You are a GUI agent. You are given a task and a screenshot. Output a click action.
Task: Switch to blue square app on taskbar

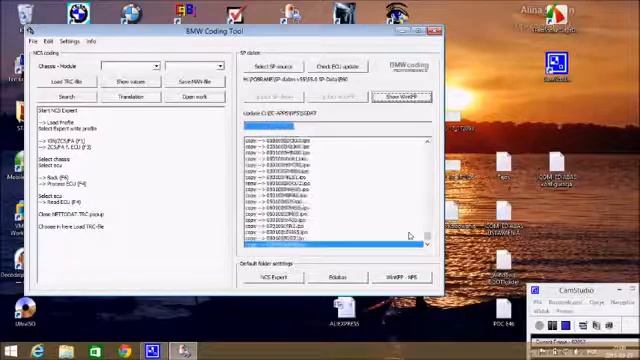153,351
